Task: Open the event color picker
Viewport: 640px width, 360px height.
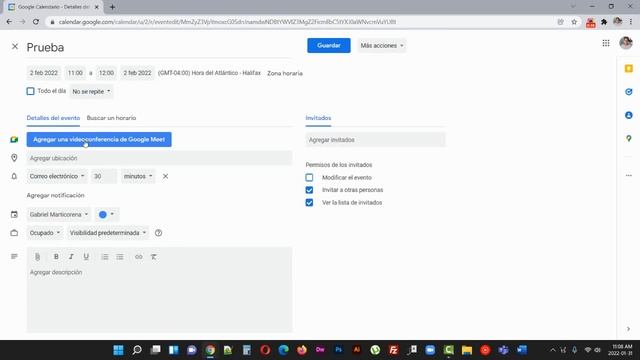Action: pyautogui.click(x=107, y=214)
